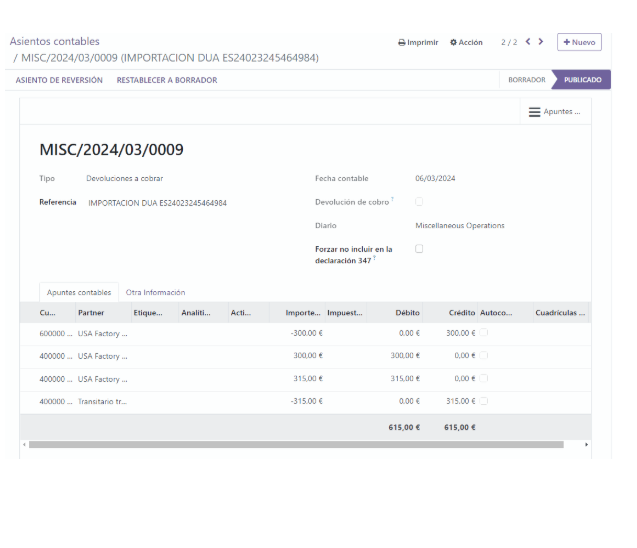
Task: Navigate to Asientos contables breadcrumb
Action: (x=55, y=42)
